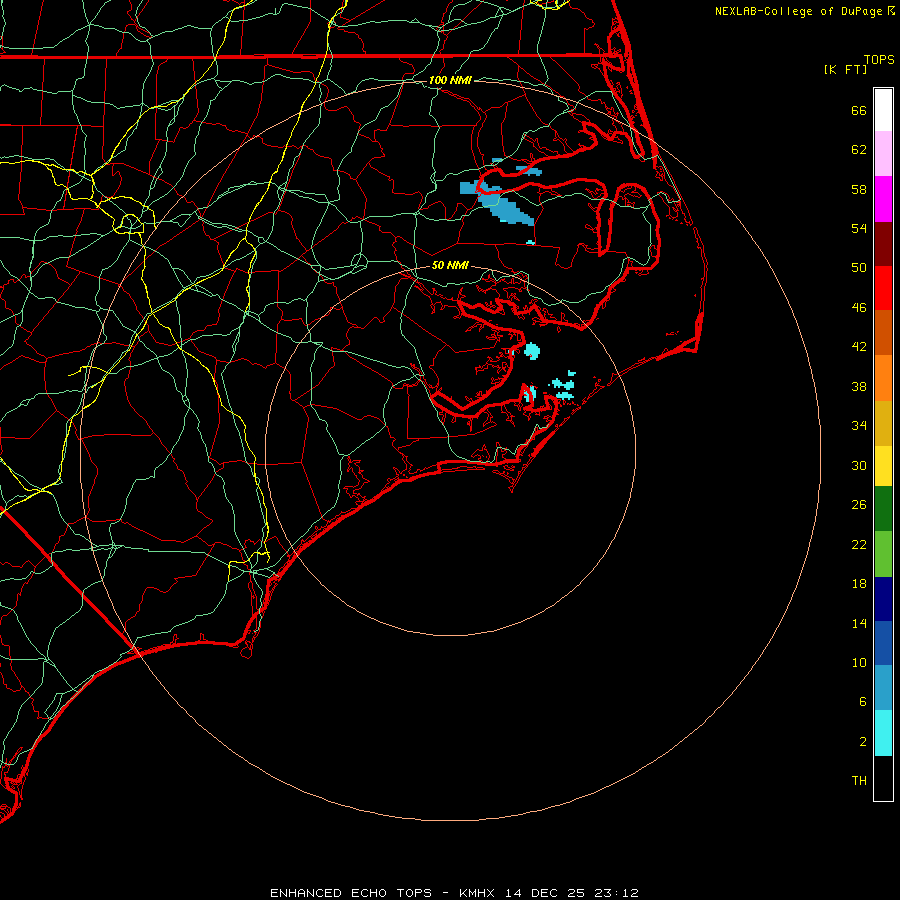
Task: Click the '38' legend value
Action: (x=859, y=386)
